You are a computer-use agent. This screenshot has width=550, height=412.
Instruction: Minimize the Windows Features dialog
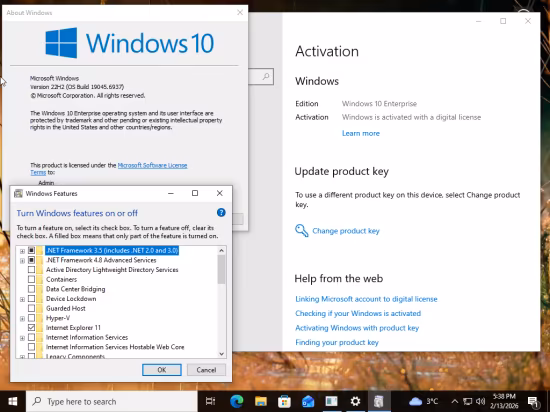pos(171,193)
